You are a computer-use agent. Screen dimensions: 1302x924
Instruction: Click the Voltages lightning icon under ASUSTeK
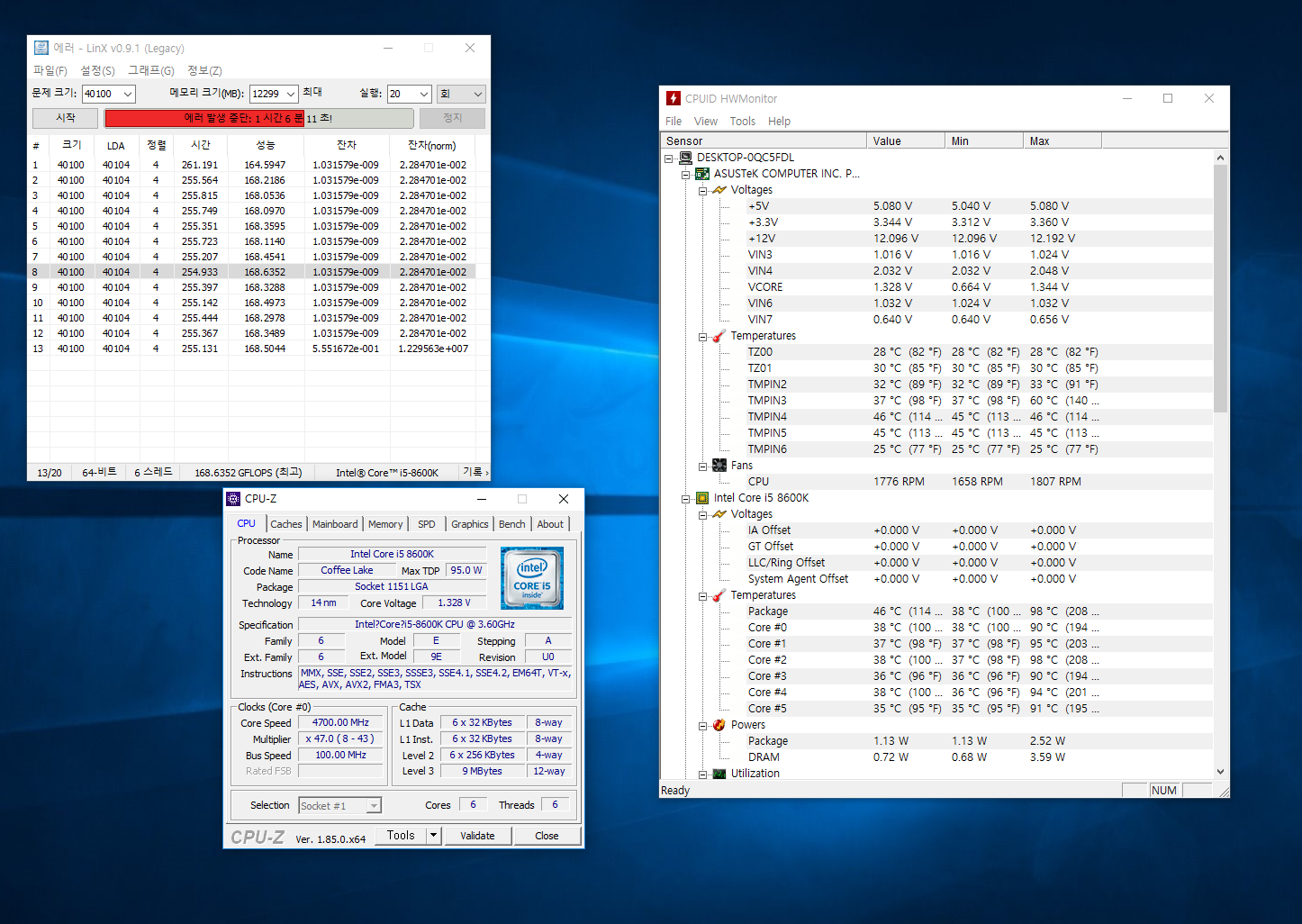pos(719,190)
